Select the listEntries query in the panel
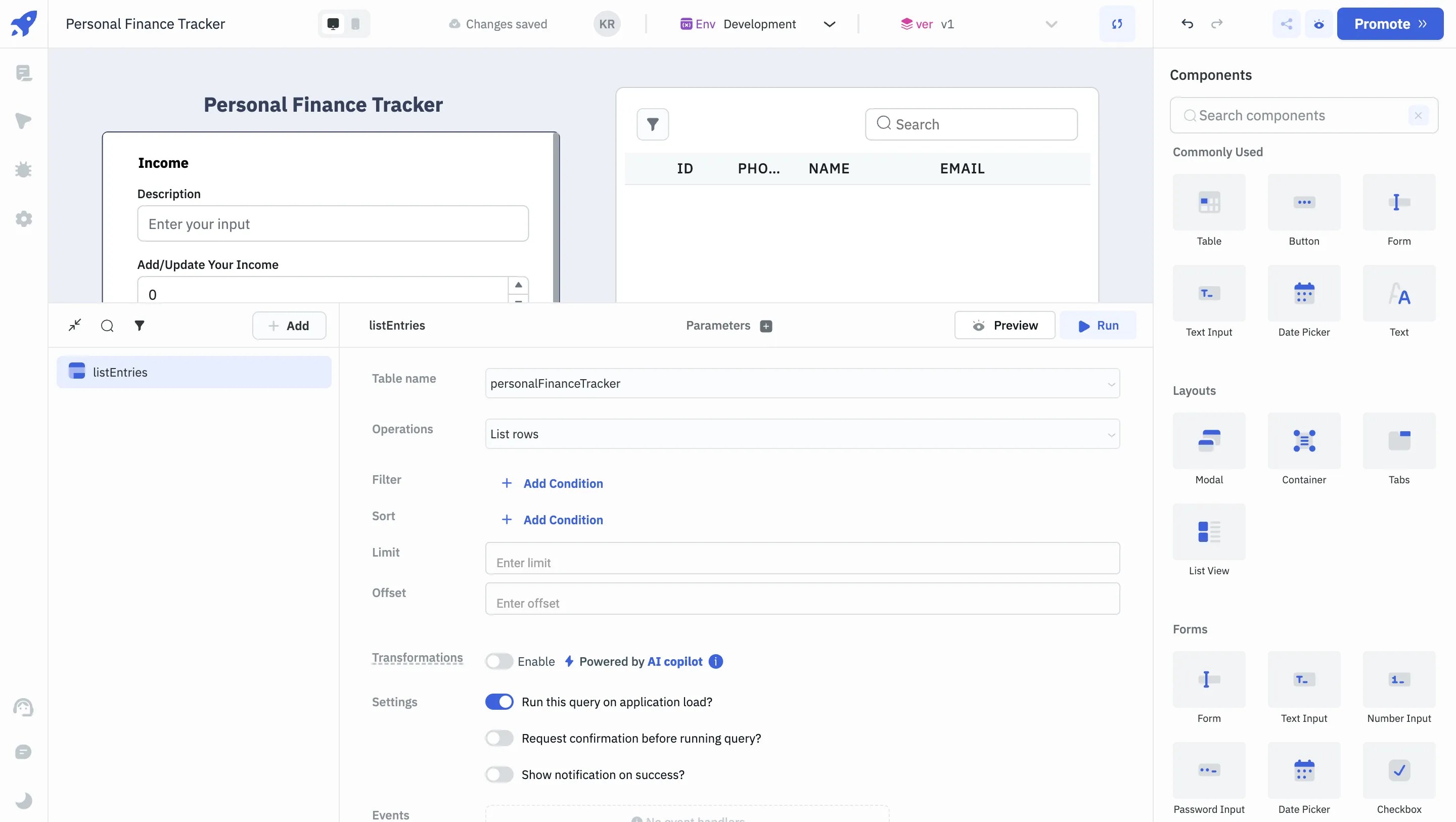The image size is (1456, 822). (x=119, y=372)
